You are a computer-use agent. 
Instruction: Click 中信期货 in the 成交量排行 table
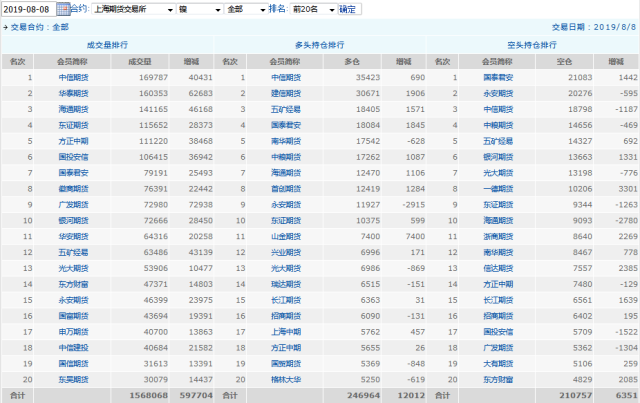(73, 78)
